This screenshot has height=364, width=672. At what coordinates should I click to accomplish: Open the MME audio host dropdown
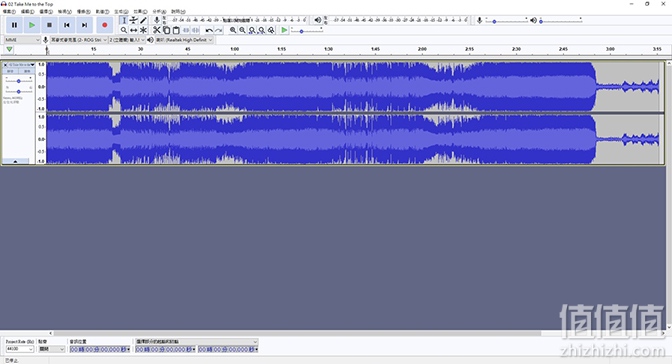pyautogui.click(x=22, y=40)
